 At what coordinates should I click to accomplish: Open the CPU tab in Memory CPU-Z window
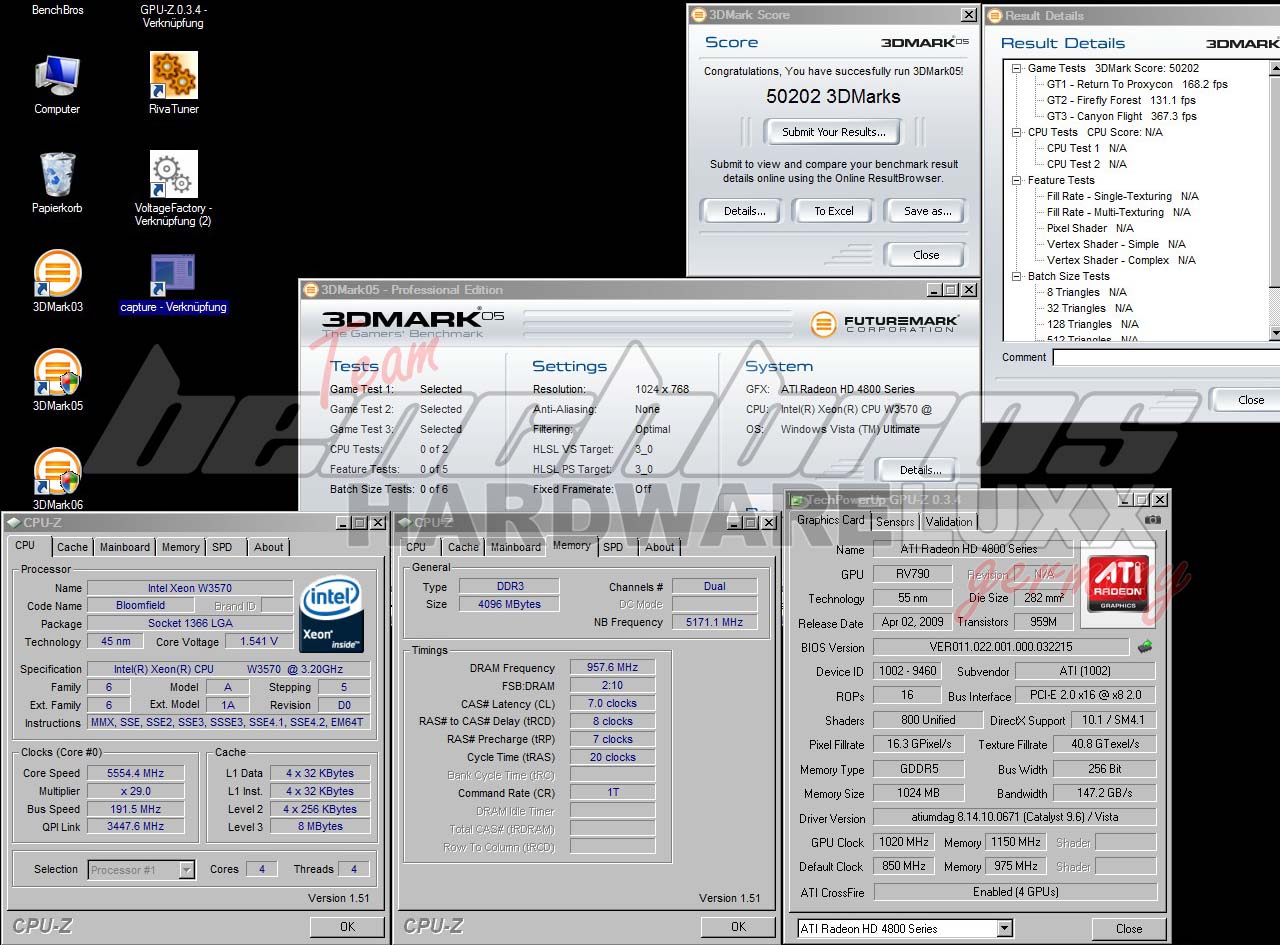416,547
